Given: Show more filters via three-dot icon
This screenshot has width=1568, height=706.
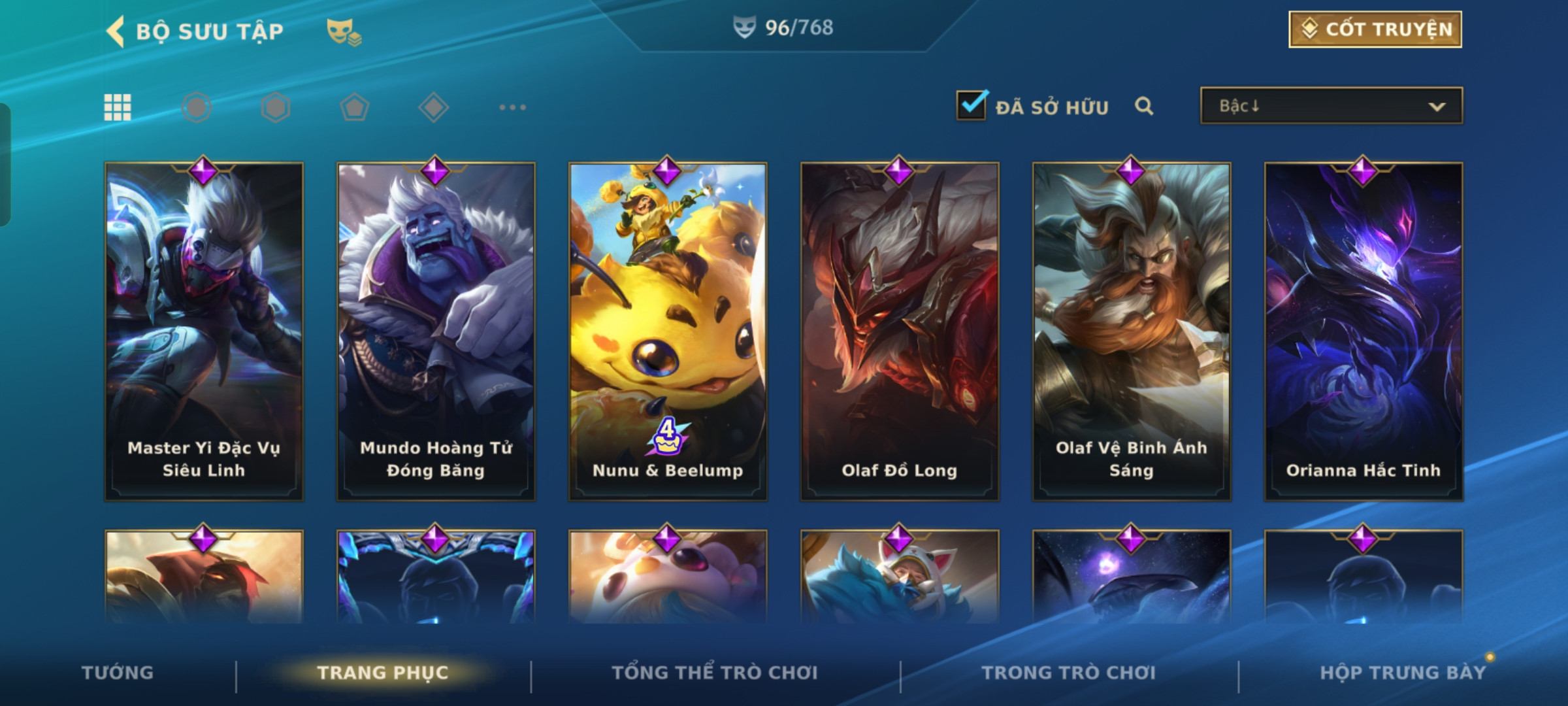Looking at the screenshot, I should [513, 107].
